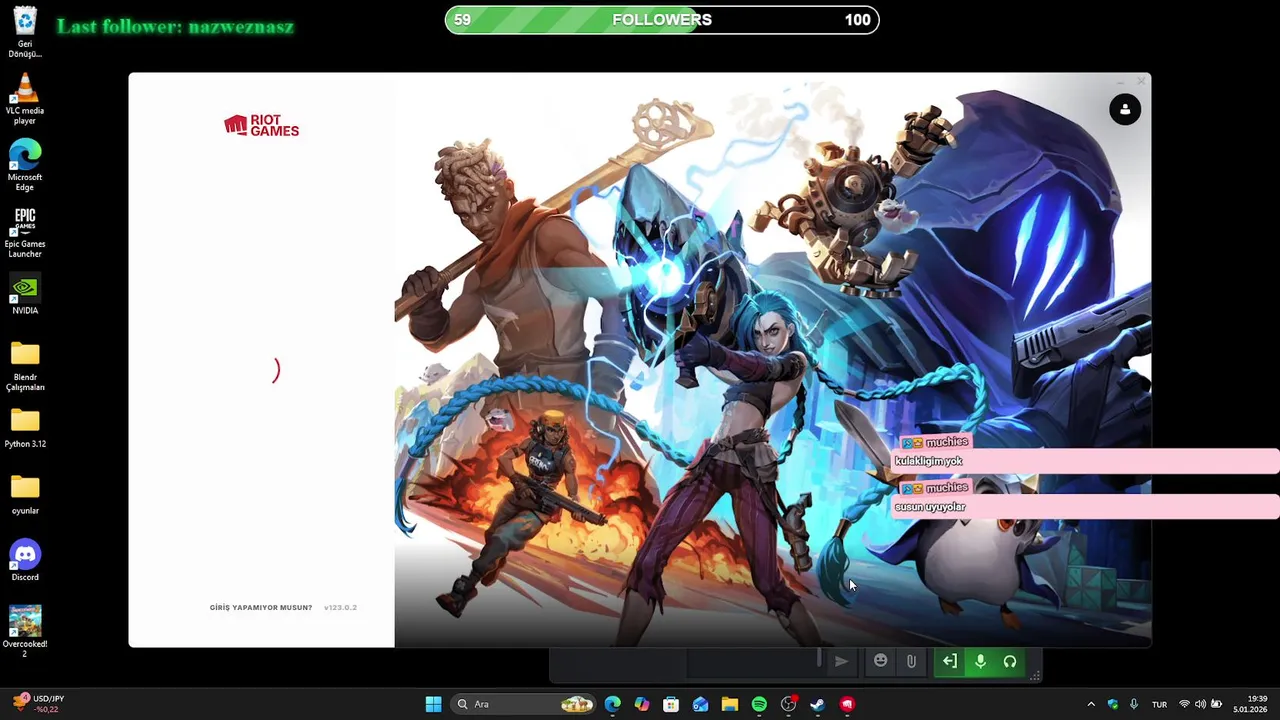
Task: Click the taskbar Ara search box
Action: [x=523, y=704]
